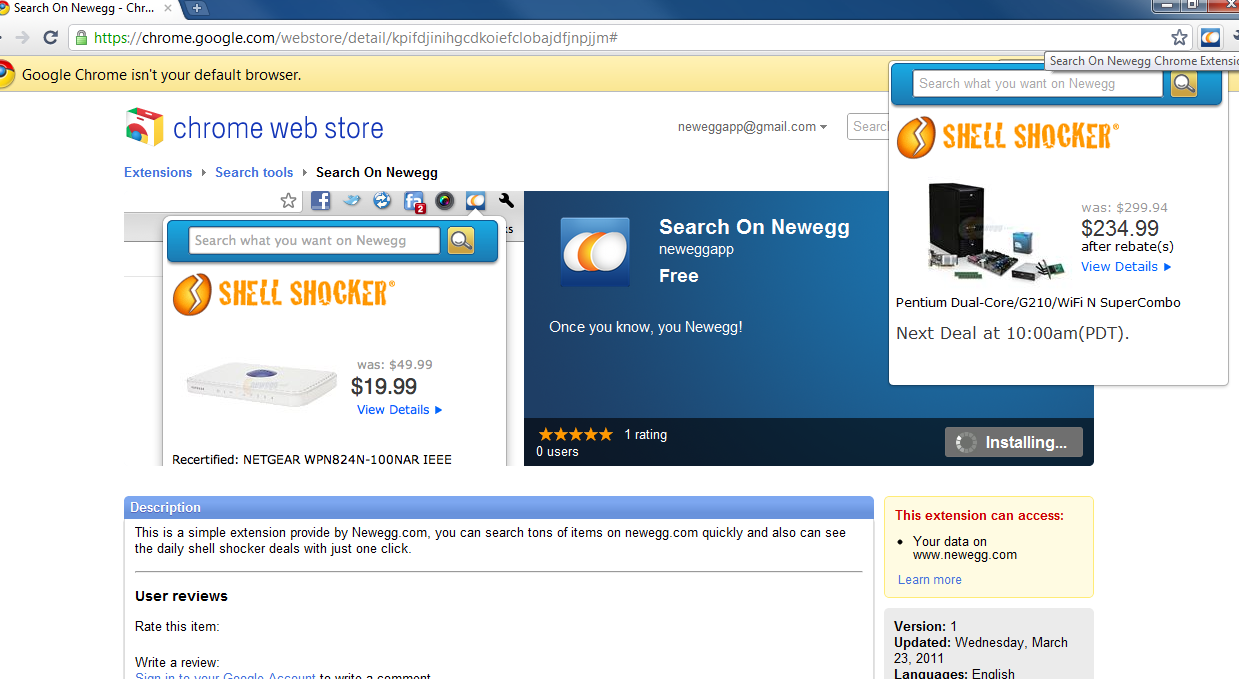
Task: Click the Shell Shocker logo in the Newegg popup
Action: pos(1008,137)
